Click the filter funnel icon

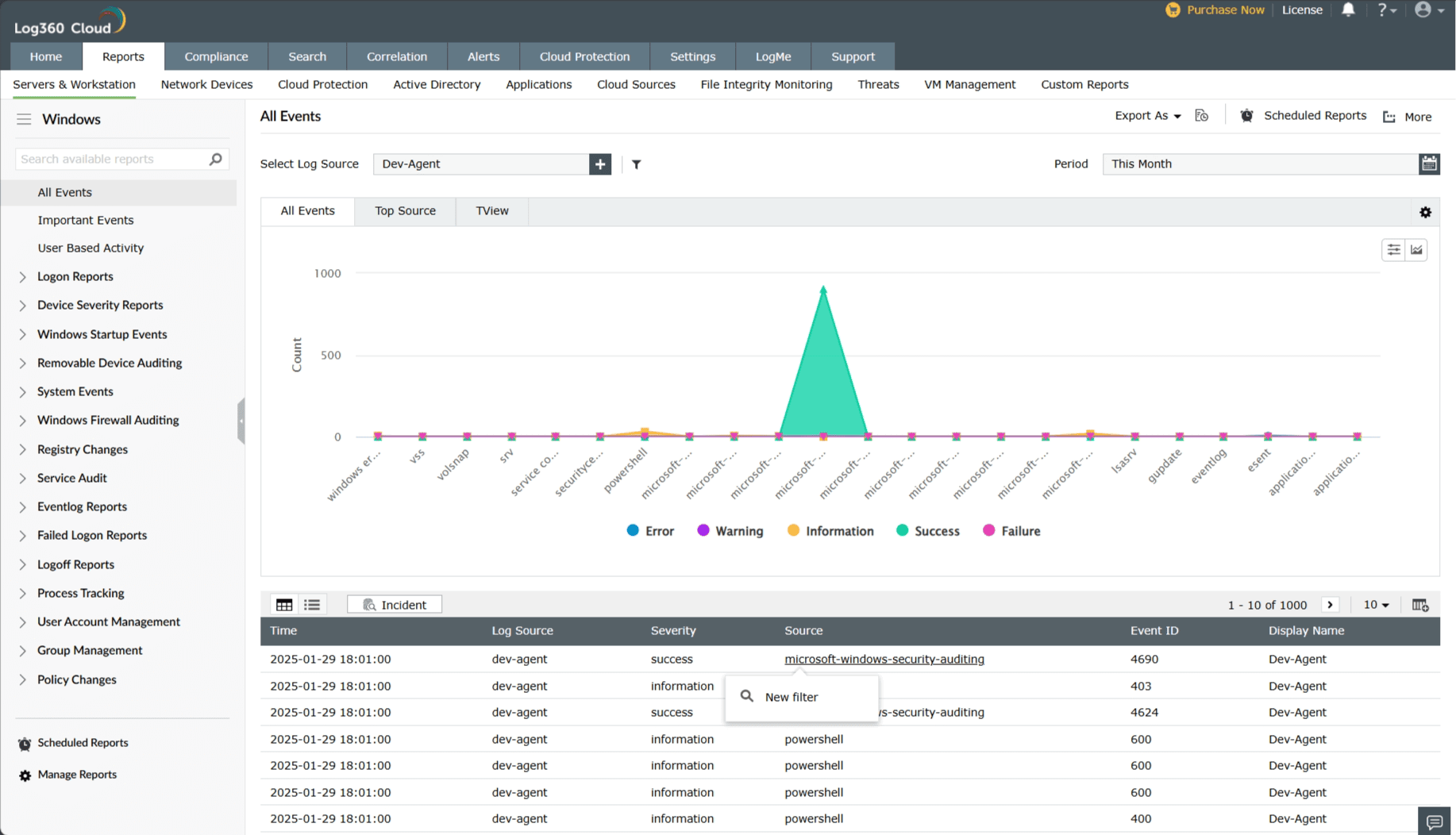click(637, 164)
